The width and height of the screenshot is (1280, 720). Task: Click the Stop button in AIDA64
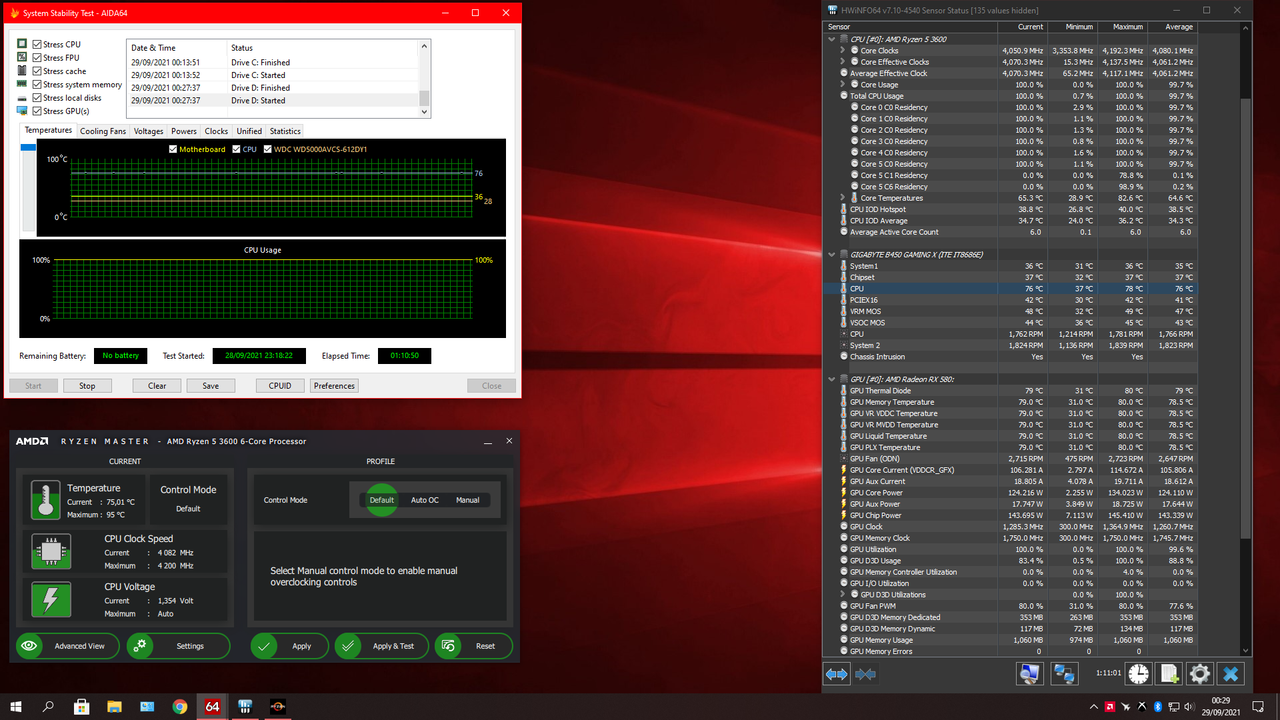click(87, 385)
